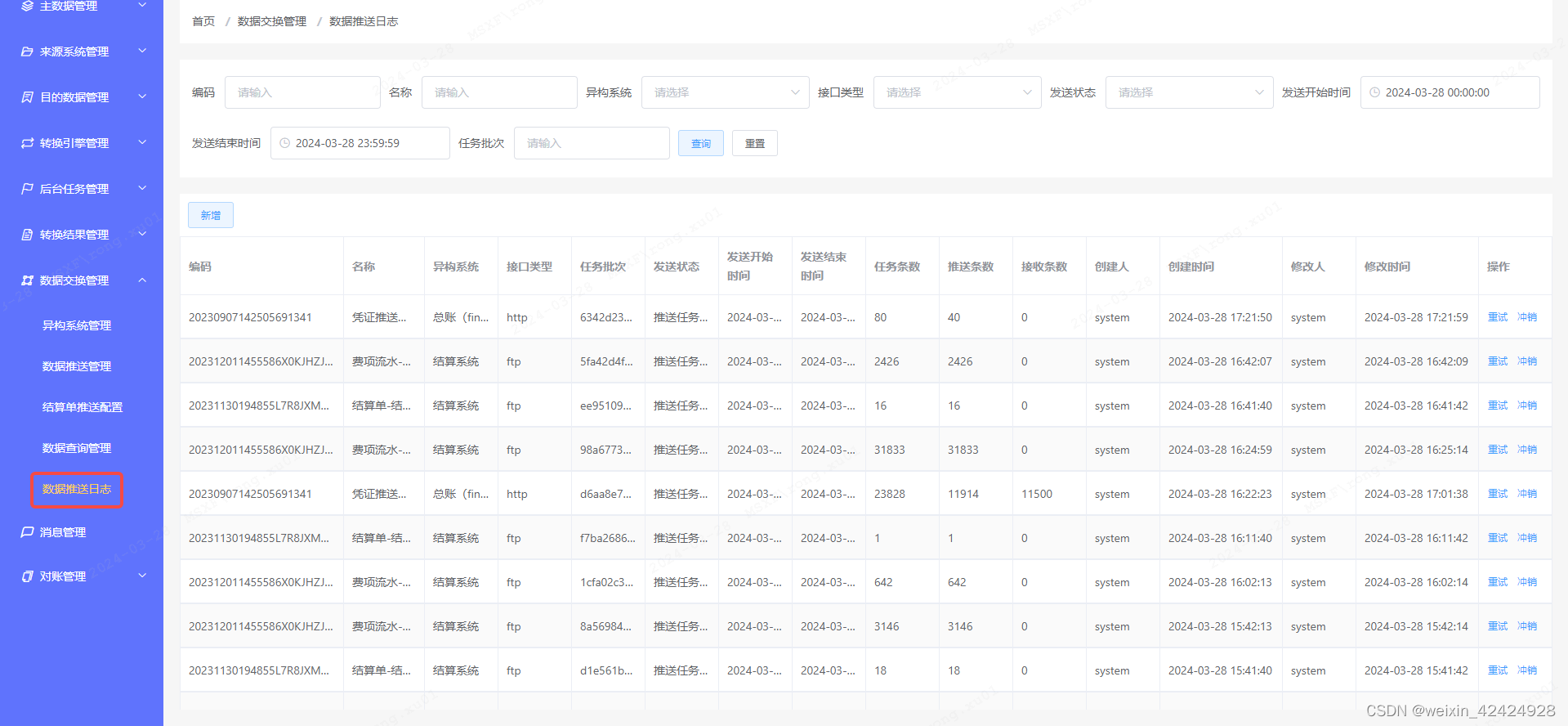Click the 新增 add button
Screen dimensions: 1568x726
tap(211, 215)
